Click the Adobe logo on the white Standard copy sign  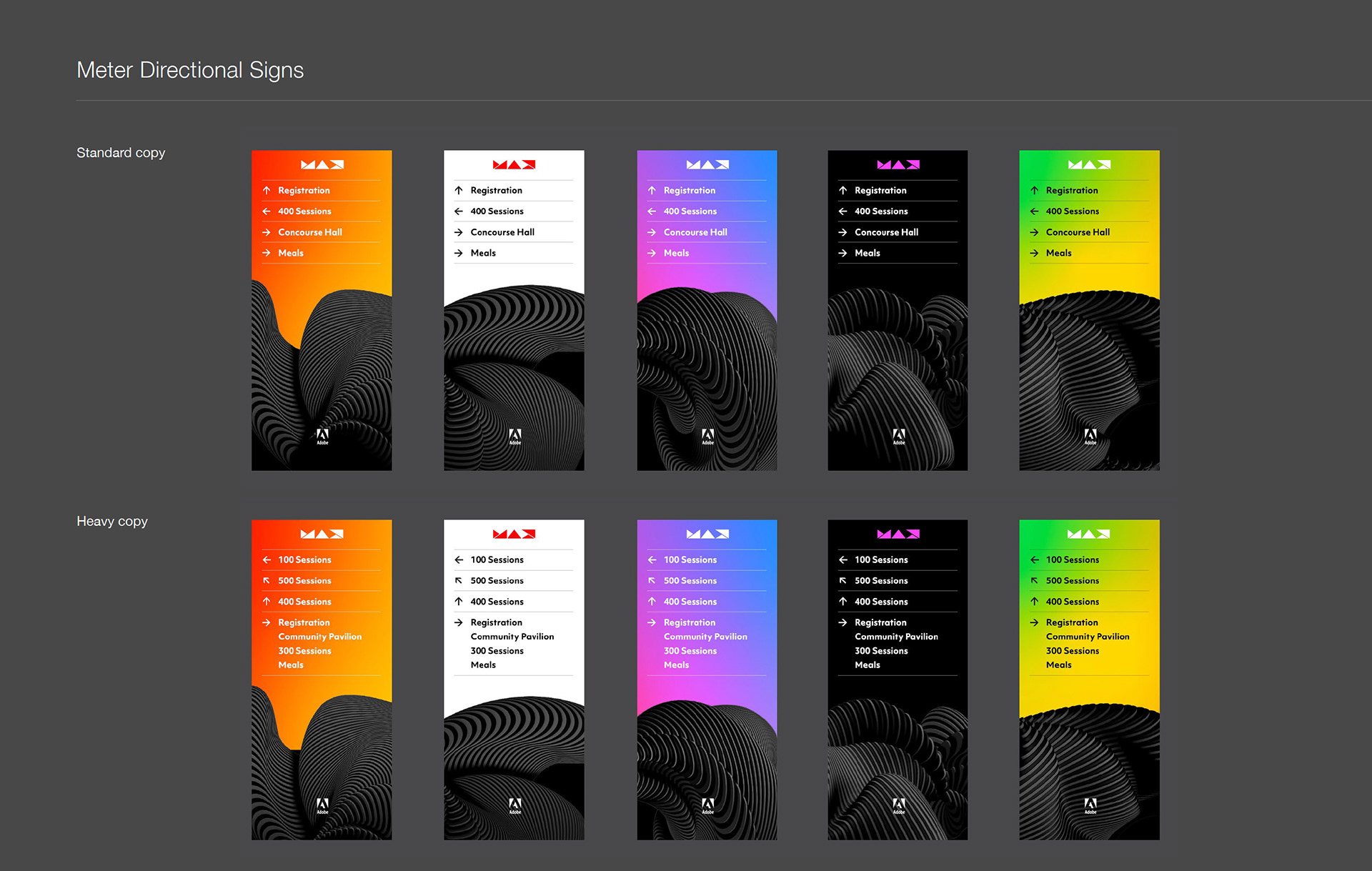[x=515, y=437]
